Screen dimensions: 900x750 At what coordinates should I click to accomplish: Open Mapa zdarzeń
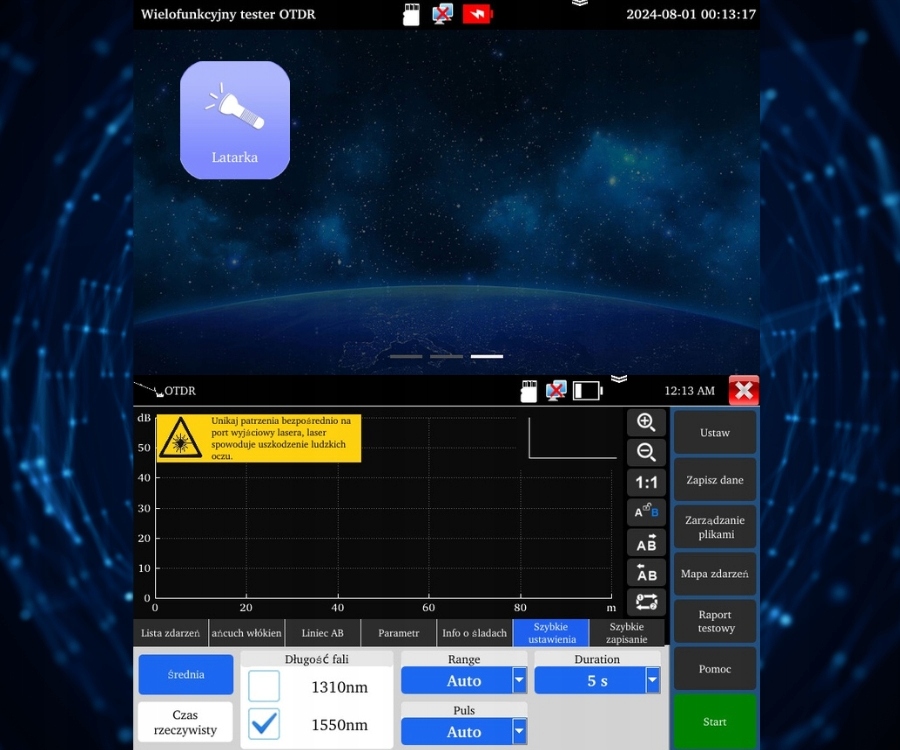(x=715, y=574)
